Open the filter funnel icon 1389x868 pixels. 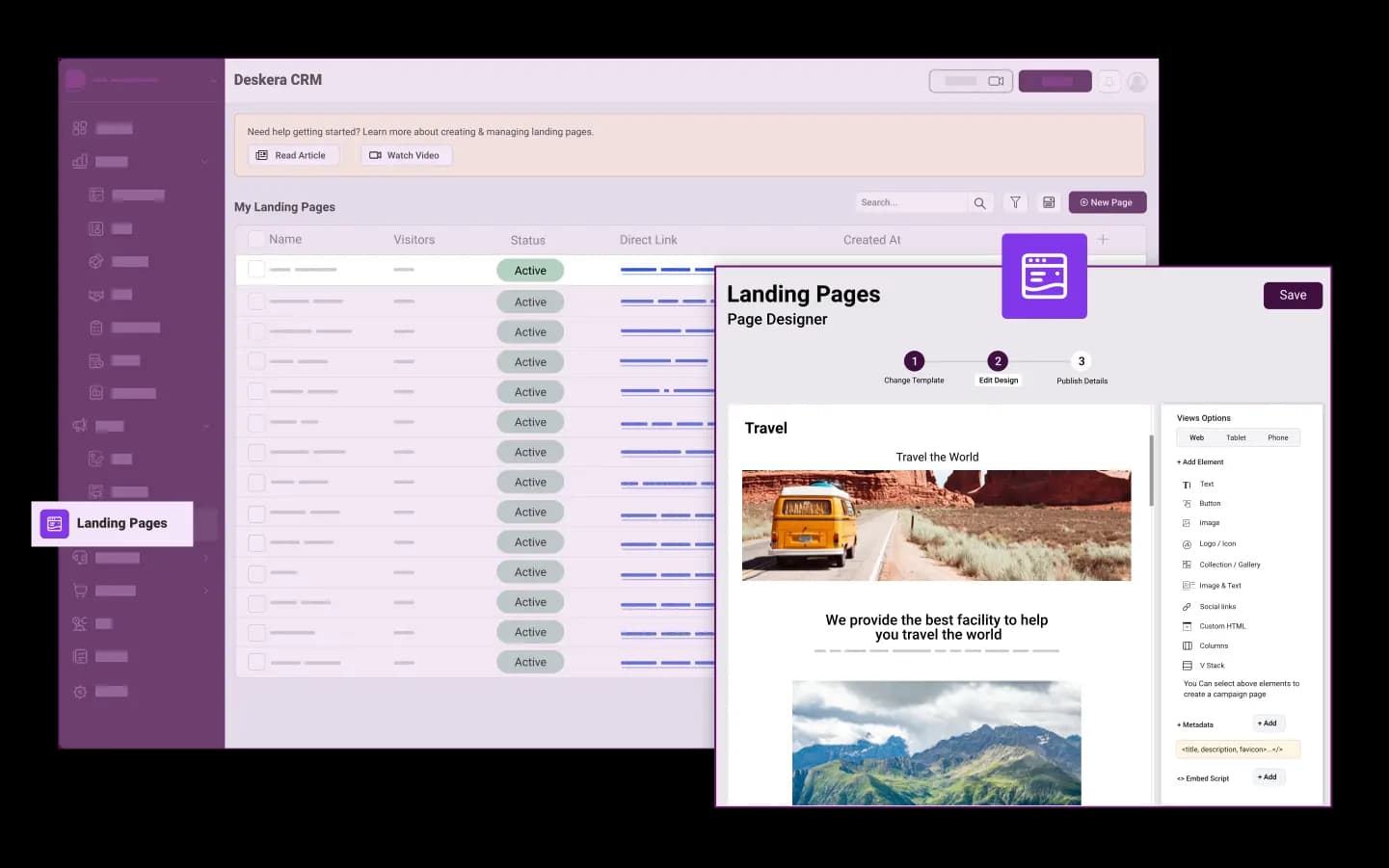click(1015, 202)
